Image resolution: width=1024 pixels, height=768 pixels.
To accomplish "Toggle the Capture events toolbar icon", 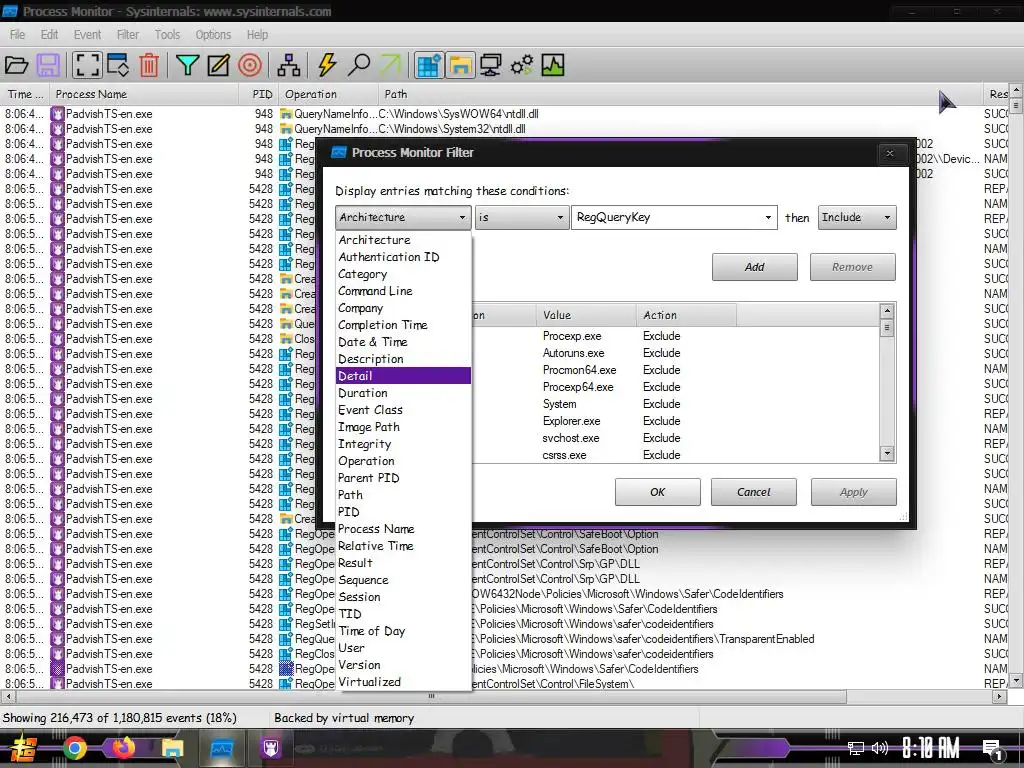I will 87,65.
